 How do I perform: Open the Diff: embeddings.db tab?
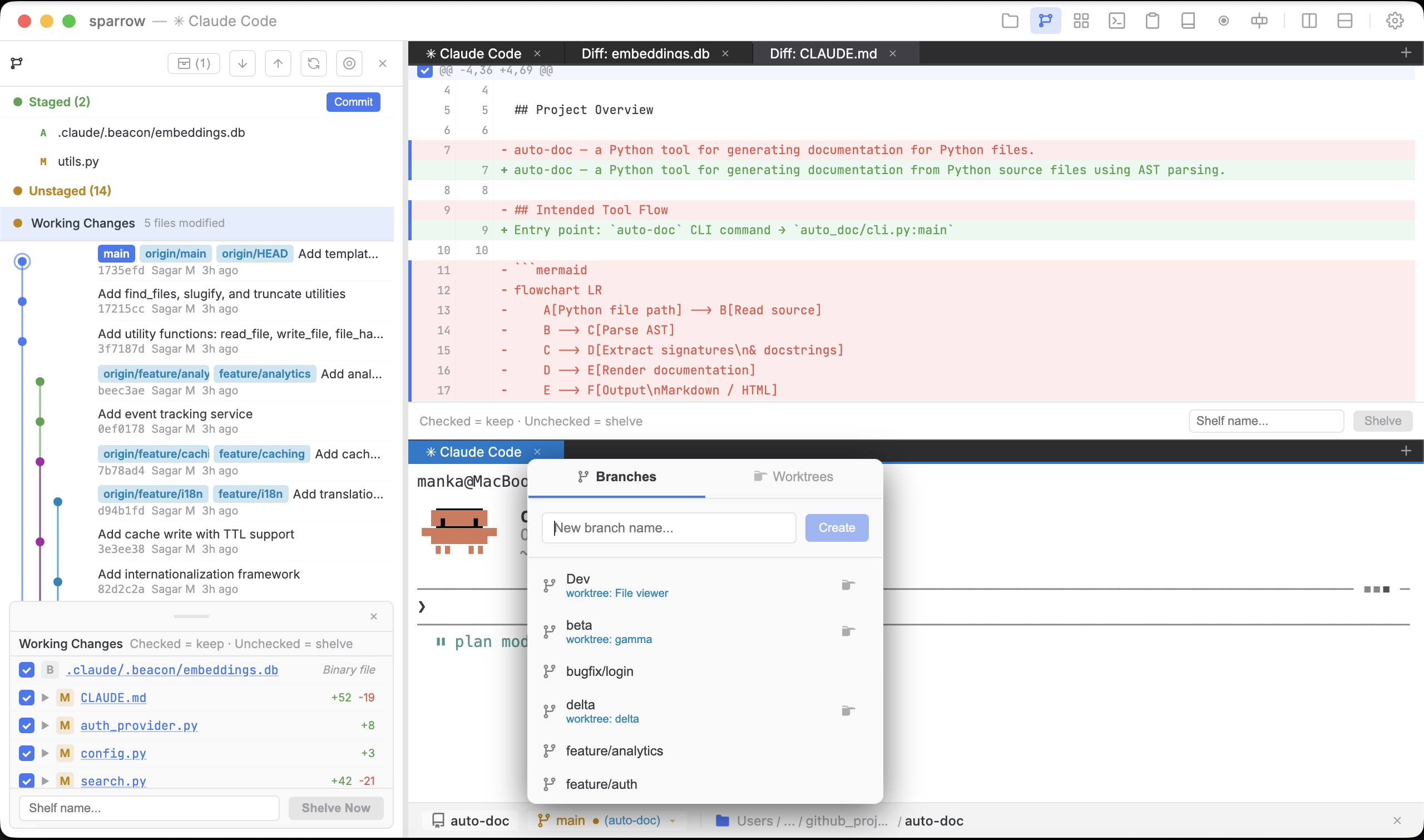click(x=645, y=53)
